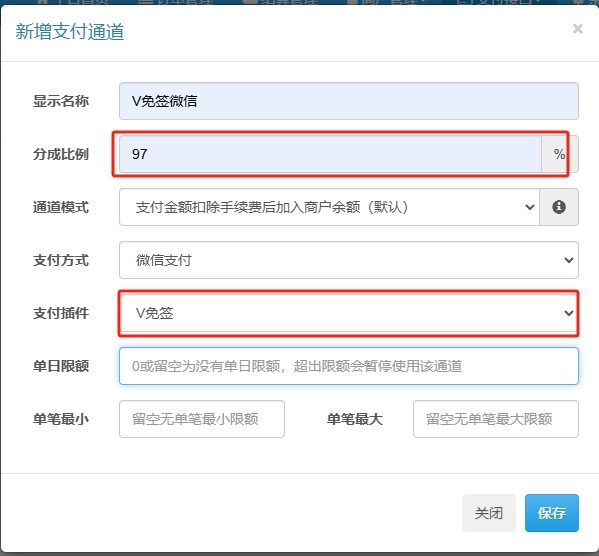599x556 pixels.
Task: Click the 单笔最小 label
Action: [x=61, y=419]
